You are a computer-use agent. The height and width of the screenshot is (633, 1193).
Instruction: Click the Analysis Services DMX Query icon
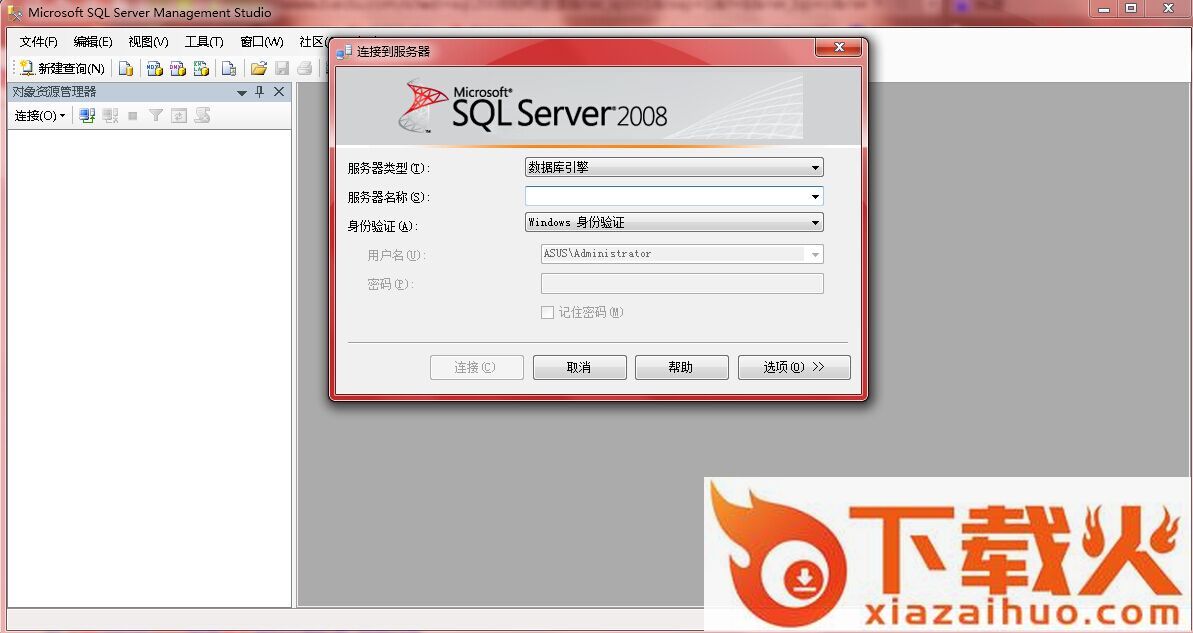click(x=178, y=69)
